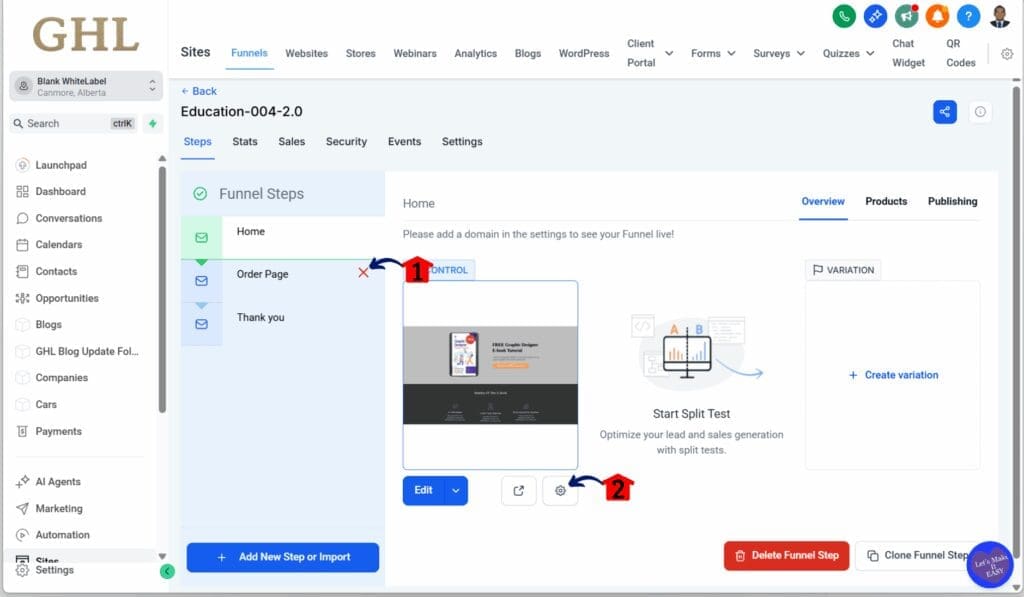The width and height of the screenshot is (1024, 597).
Task: Expand the Edit button's dropdown arrow
Action: 456,491
